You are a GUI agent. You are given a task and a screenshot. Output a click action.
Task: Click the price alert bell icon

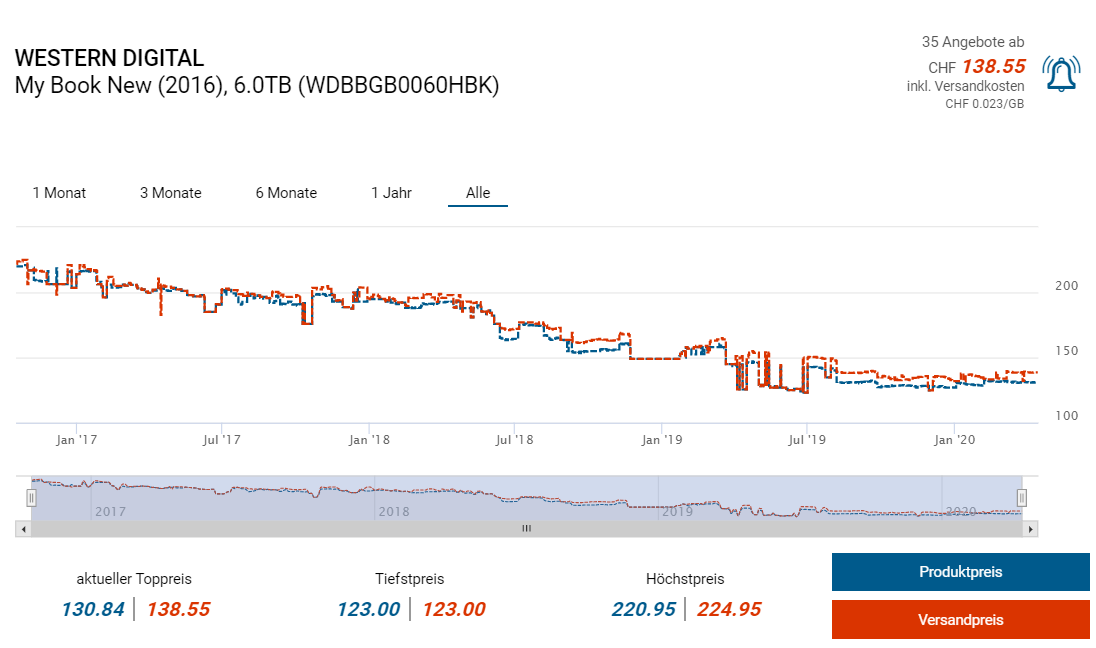[1061, 74]
